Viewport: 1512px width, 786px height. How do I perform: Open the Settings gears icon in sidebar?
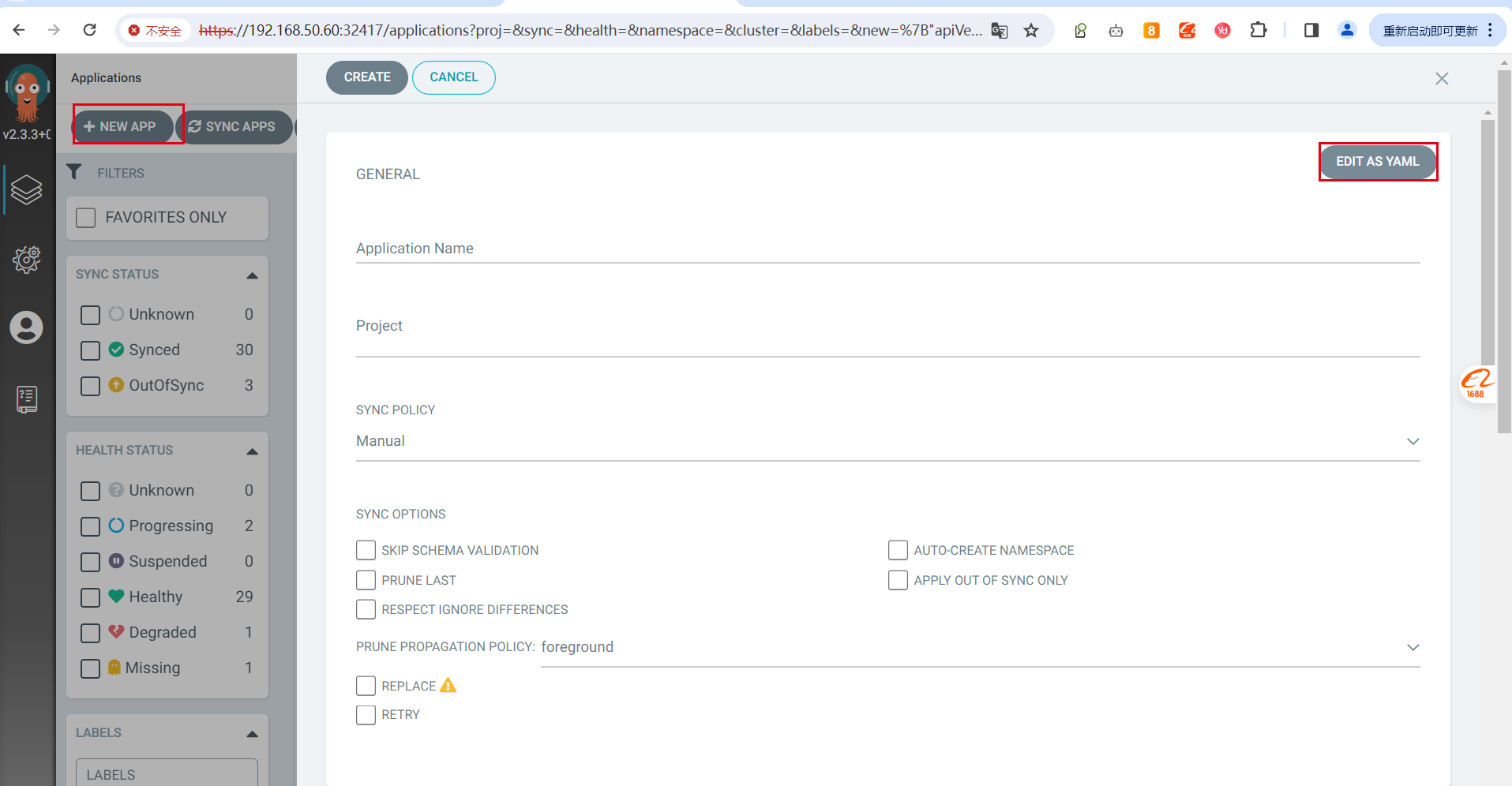point(26,259)
